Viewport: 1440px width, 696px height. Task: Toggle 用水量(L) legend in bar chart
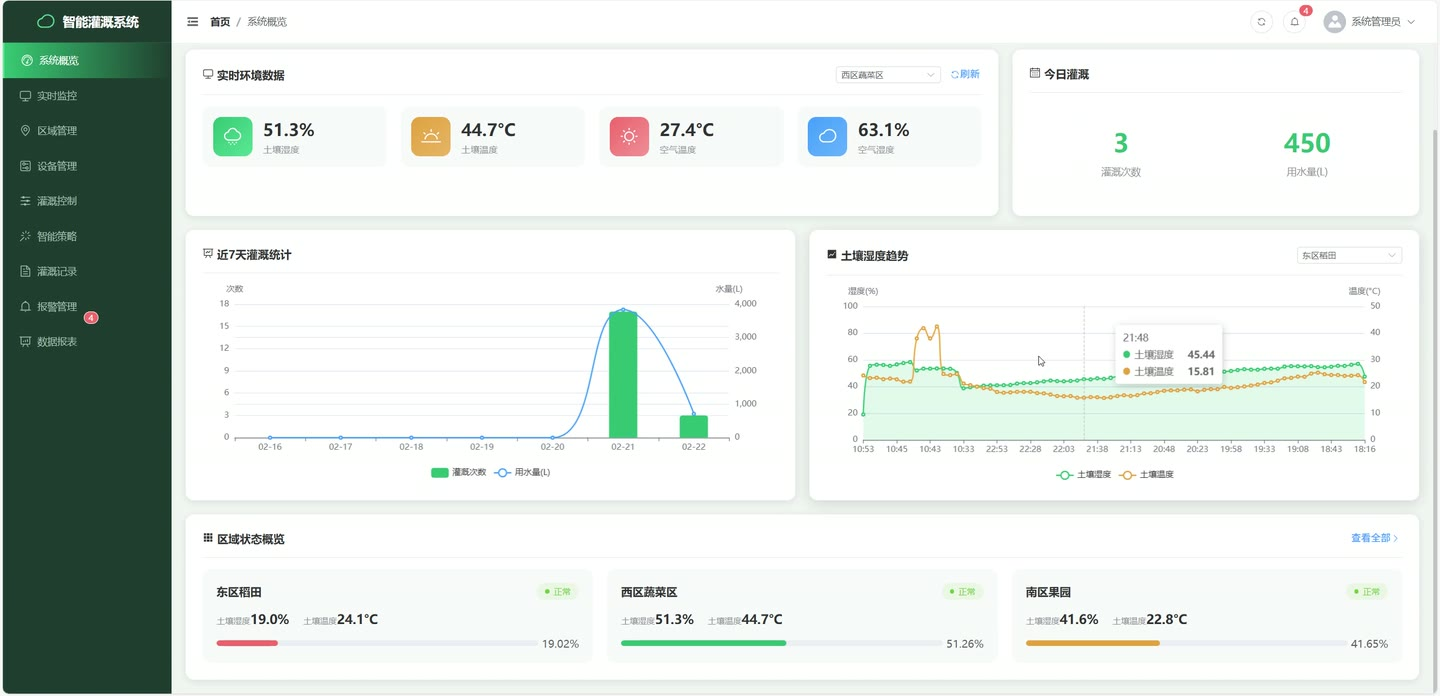[523, 472]
